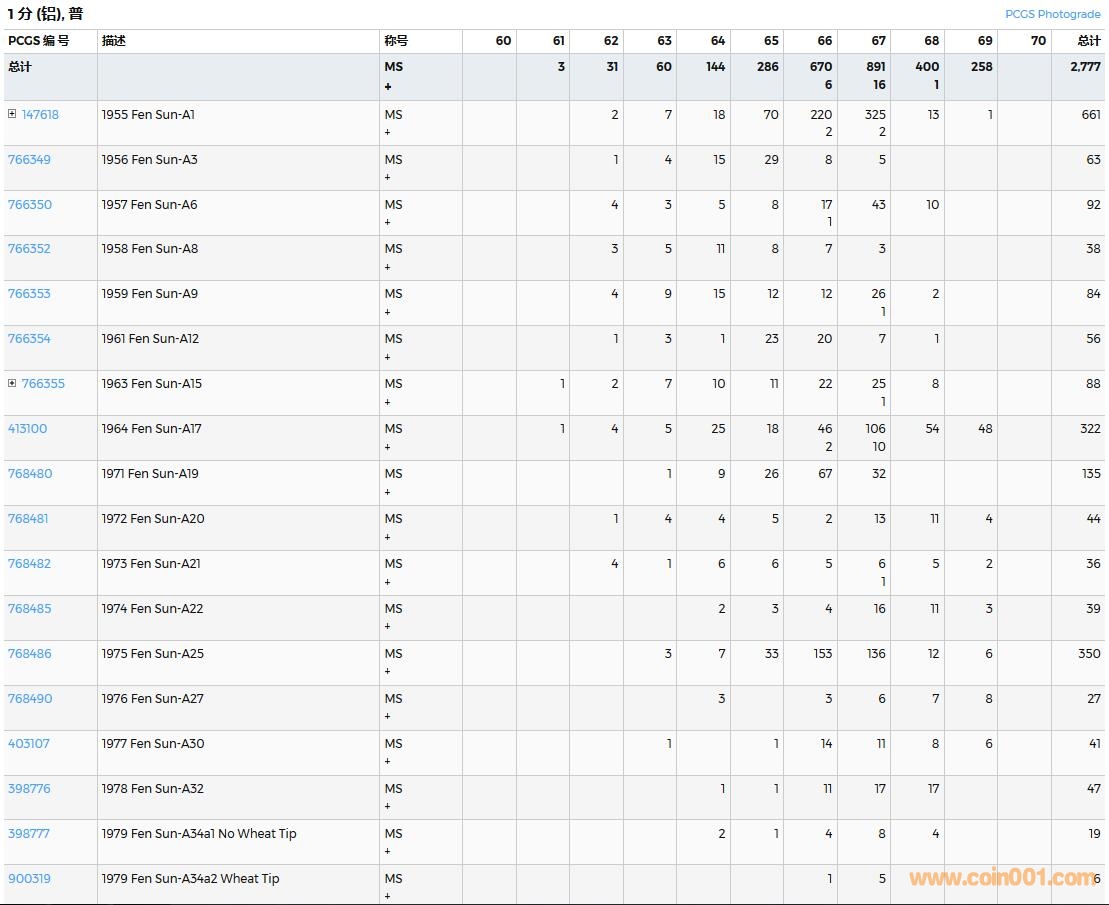The width and height of the screenshot is (1109, 905).
Task: Click the 413100 link for 1964 Fen
Action: click(x=28, y=429)
